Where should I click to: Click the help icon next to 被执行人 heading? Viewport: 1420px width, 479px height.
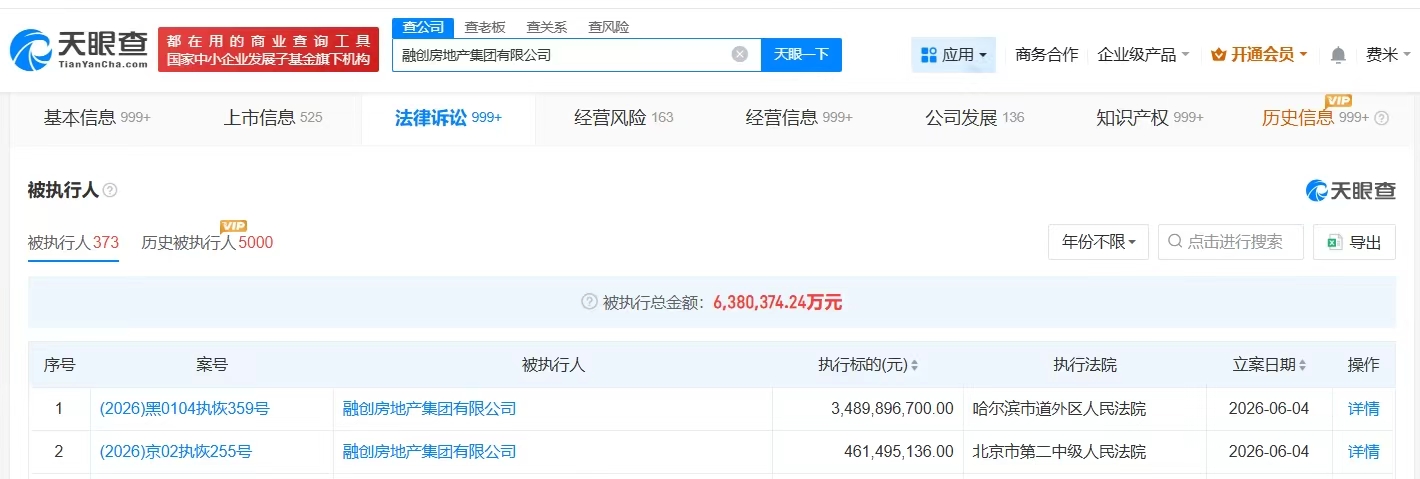click(110, 190)
